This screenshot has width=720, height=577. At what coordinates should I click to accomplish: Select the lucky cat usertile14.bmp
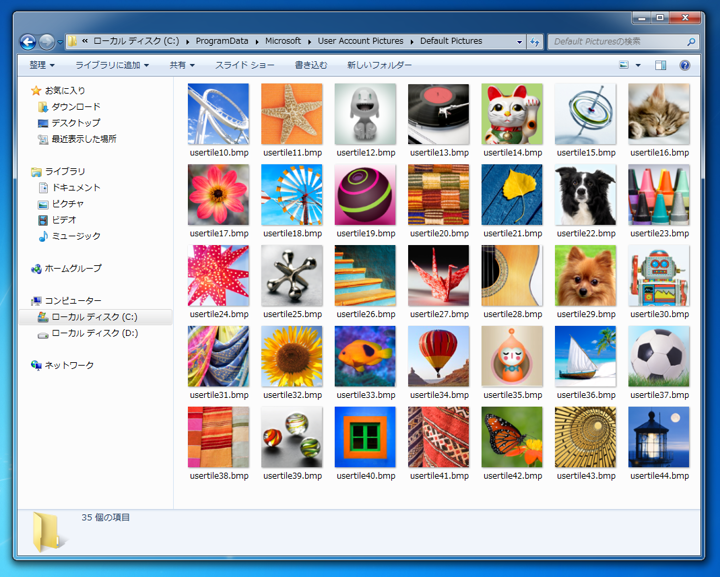512,114
